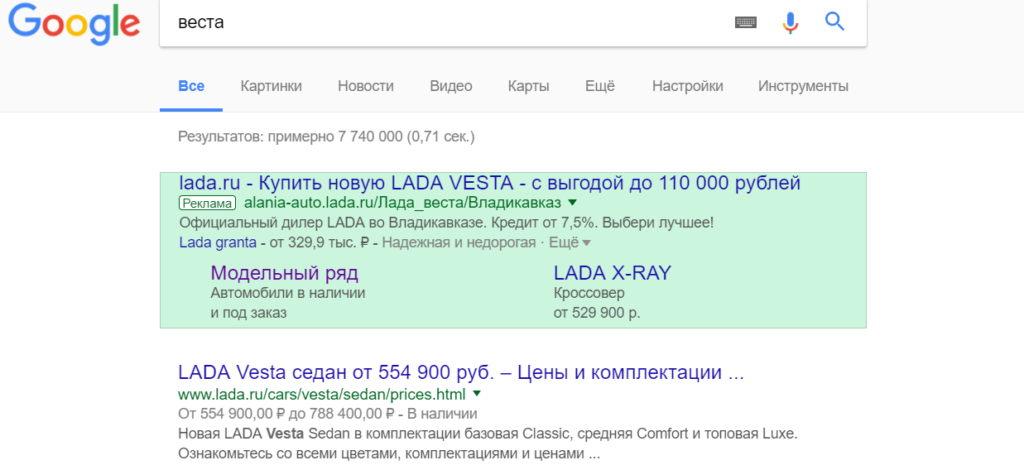Screen dimensions: 1024x465
Task: Click the green URL 'www.lada.ru/cars/vesta/sedan/prices.html'
Action: (x=322, y=394)
